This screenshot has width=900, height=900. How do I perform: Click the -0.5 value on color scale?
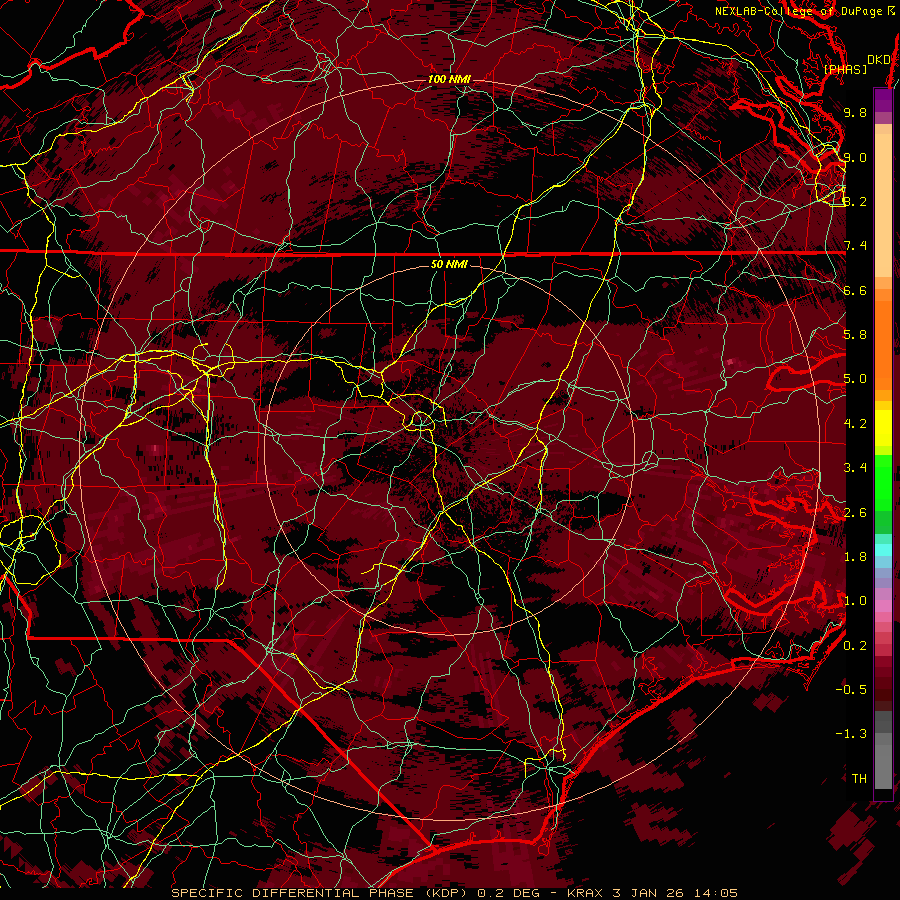tap(851, 690)
